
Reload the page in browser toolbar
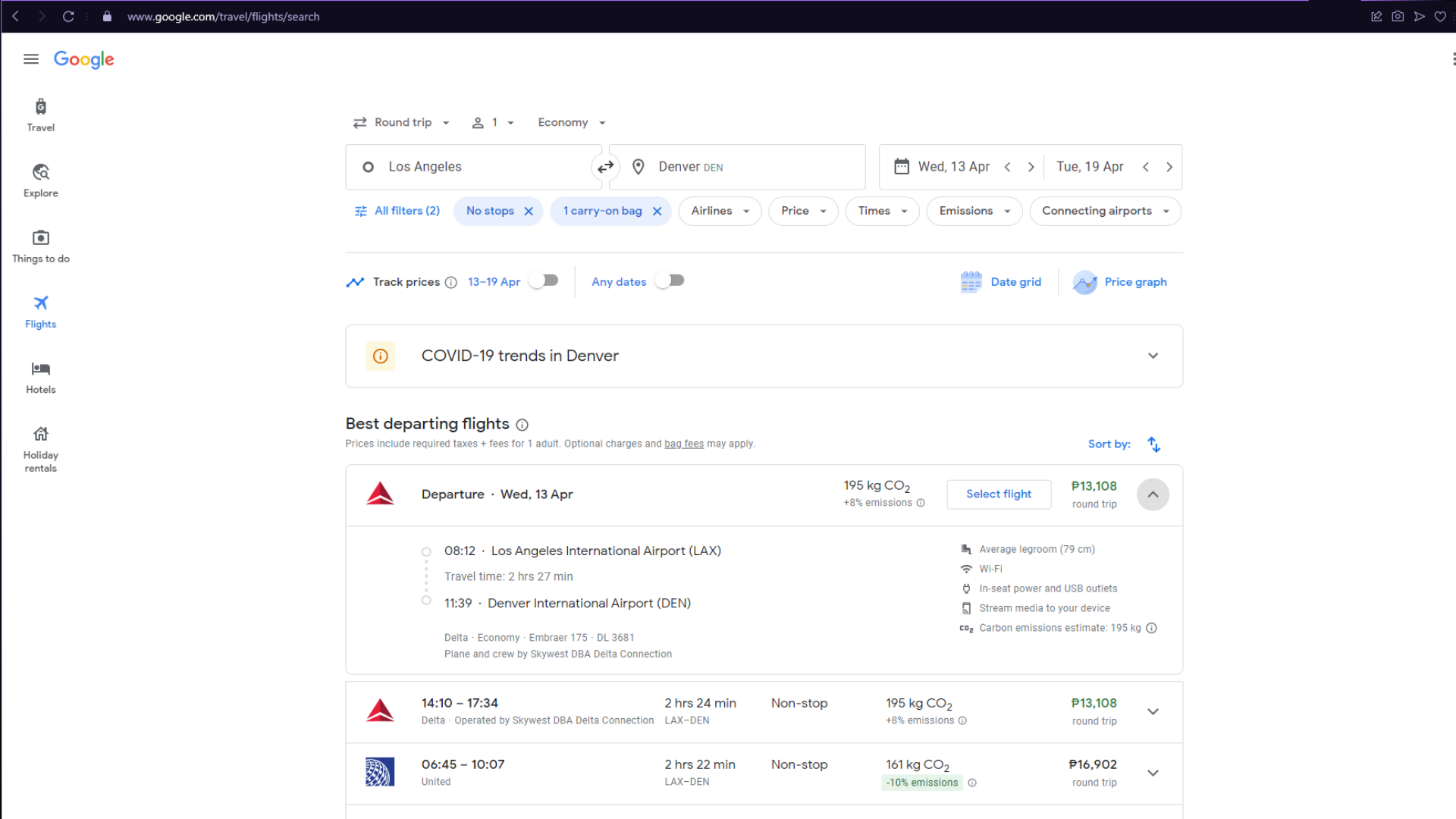[68, 17]
